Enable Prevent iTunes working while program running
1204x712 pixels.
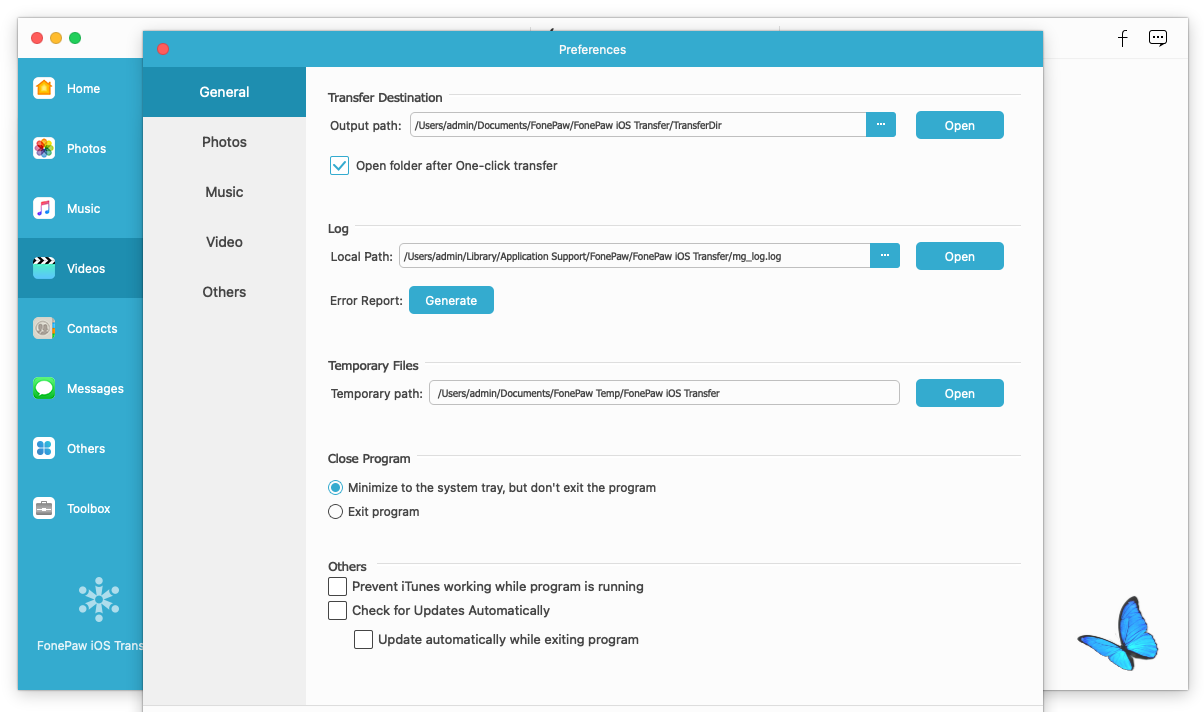(x=337, y=586)
